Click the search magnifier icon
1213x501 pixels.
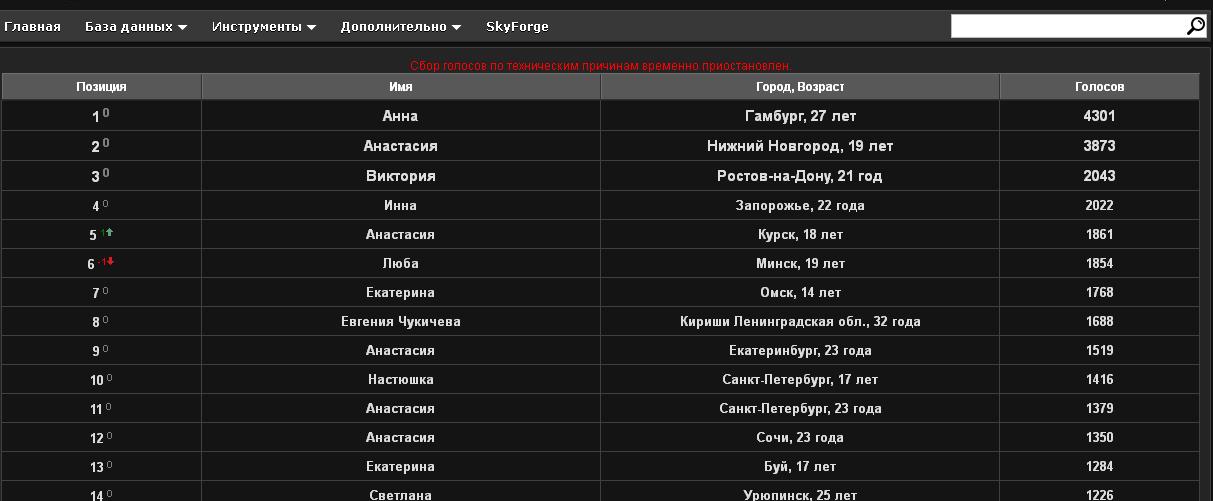[x=1195, y=26]
